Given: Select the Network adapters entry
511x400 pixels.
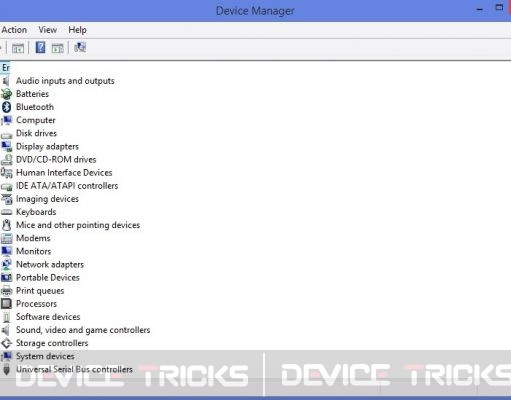Looking at the screenshot, I should 50,265.
